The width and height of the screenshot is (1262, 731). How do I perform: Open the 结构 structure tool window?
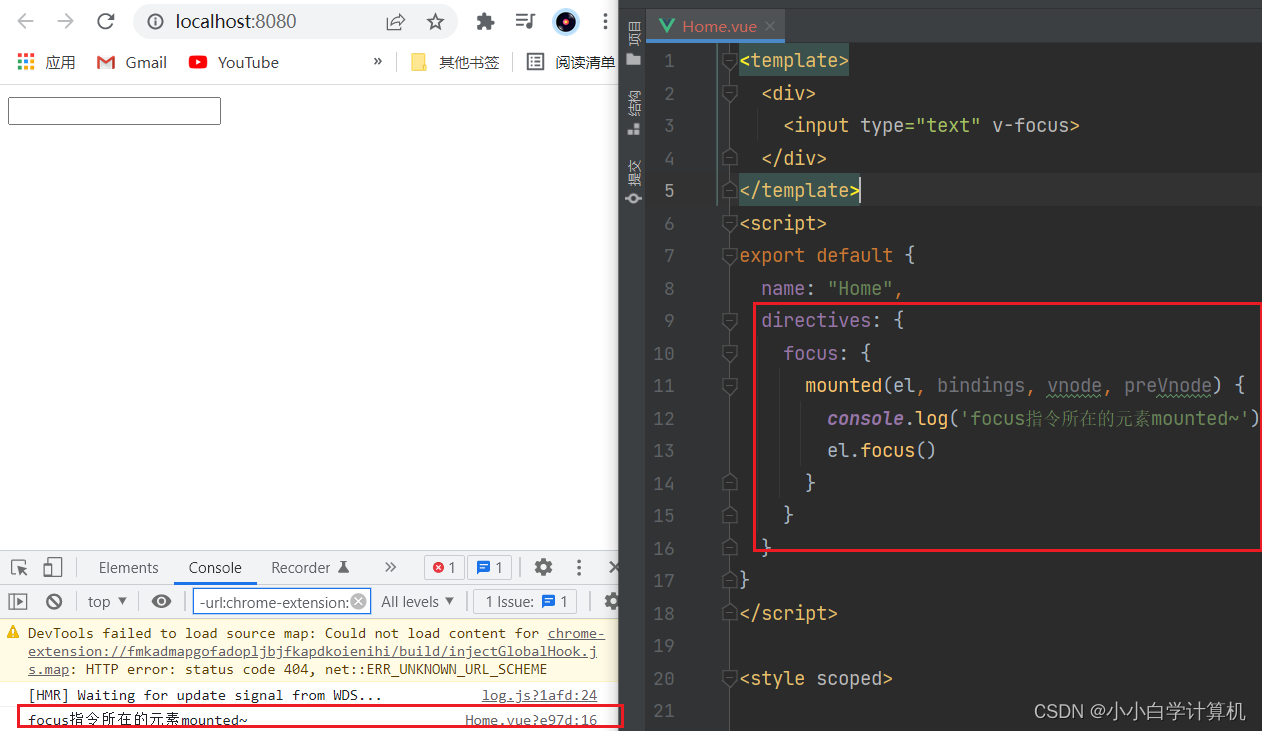pyautogui.click(x=633, y=113)
